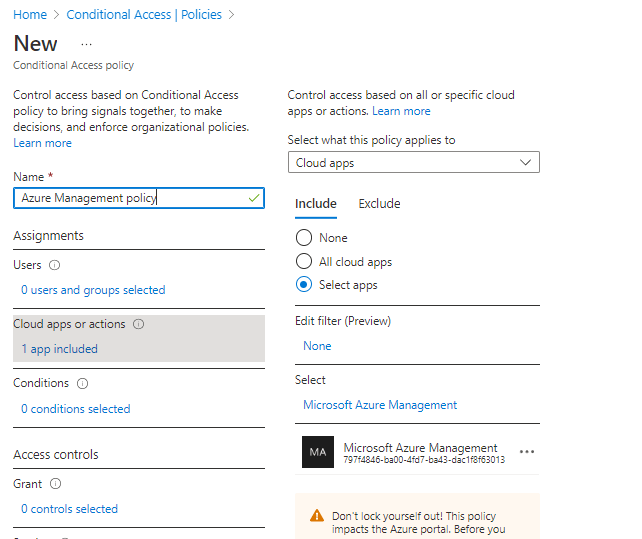
Task: Click the warning triangle icon
Action: click(x=316, y=516)
